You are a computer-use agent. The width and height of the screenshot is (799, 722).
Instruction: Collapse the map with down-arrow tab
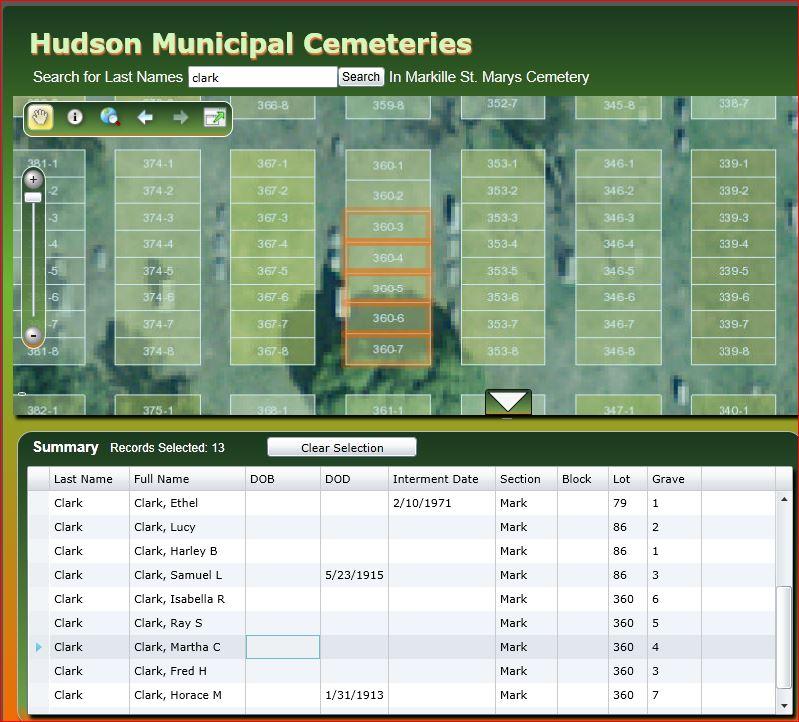(x=508, y=402)
